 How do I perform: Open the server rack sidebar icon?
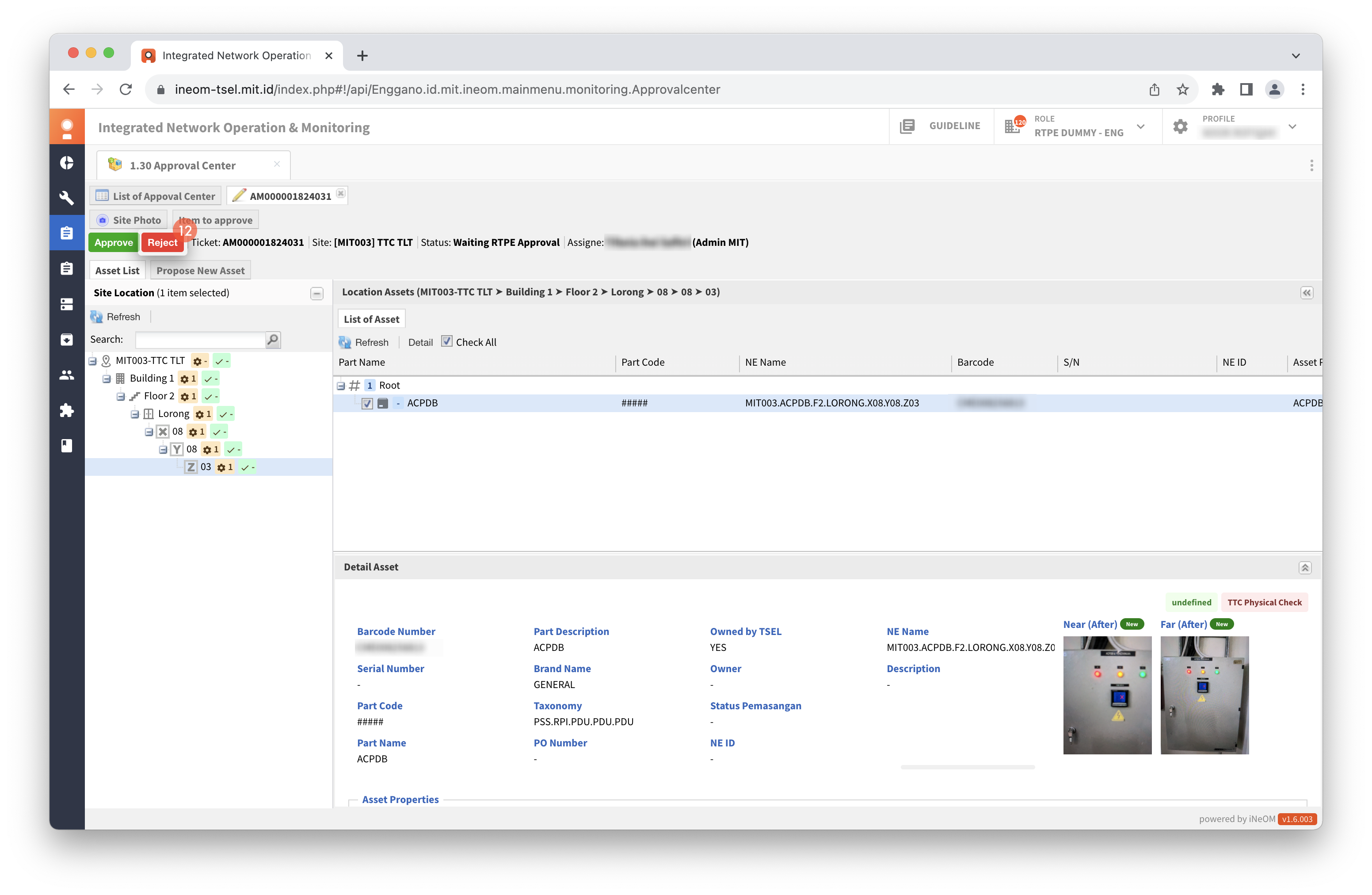pos(67,304)
